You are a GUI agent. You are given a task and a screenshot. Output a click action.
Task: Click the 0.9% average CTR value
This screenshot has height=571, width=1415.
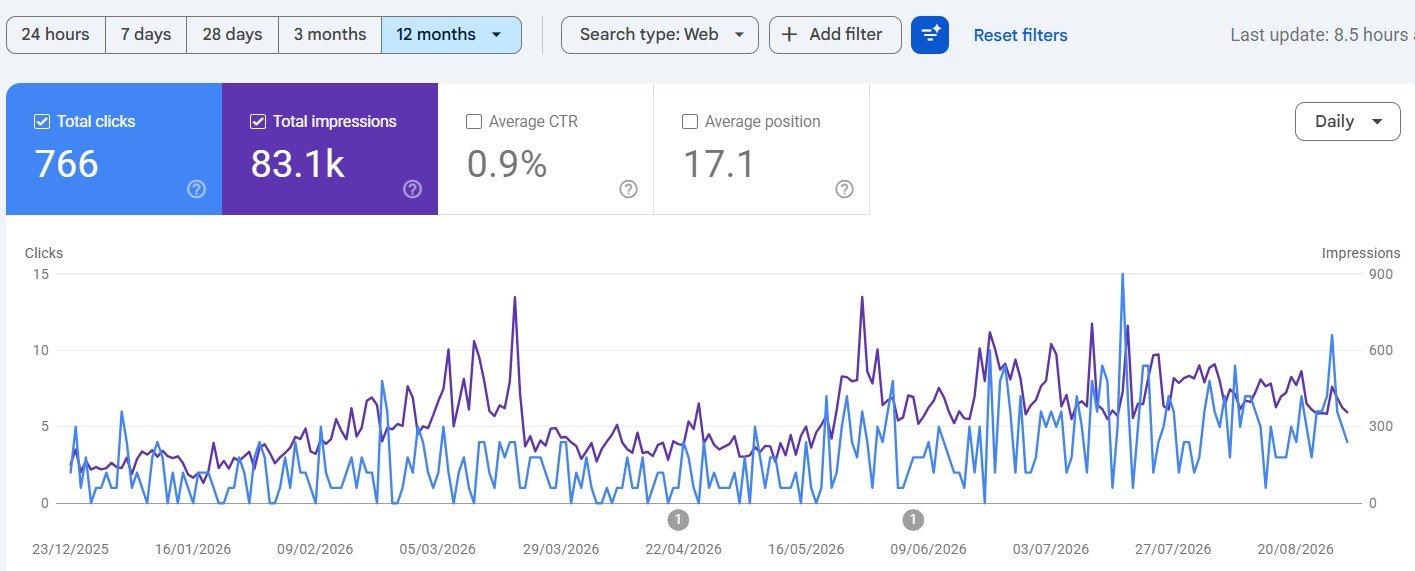507,164
